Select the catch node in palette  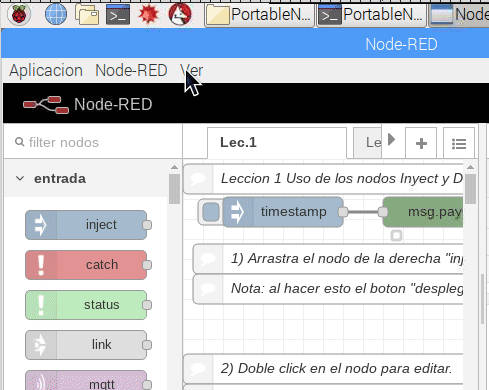tap(86, 265)
